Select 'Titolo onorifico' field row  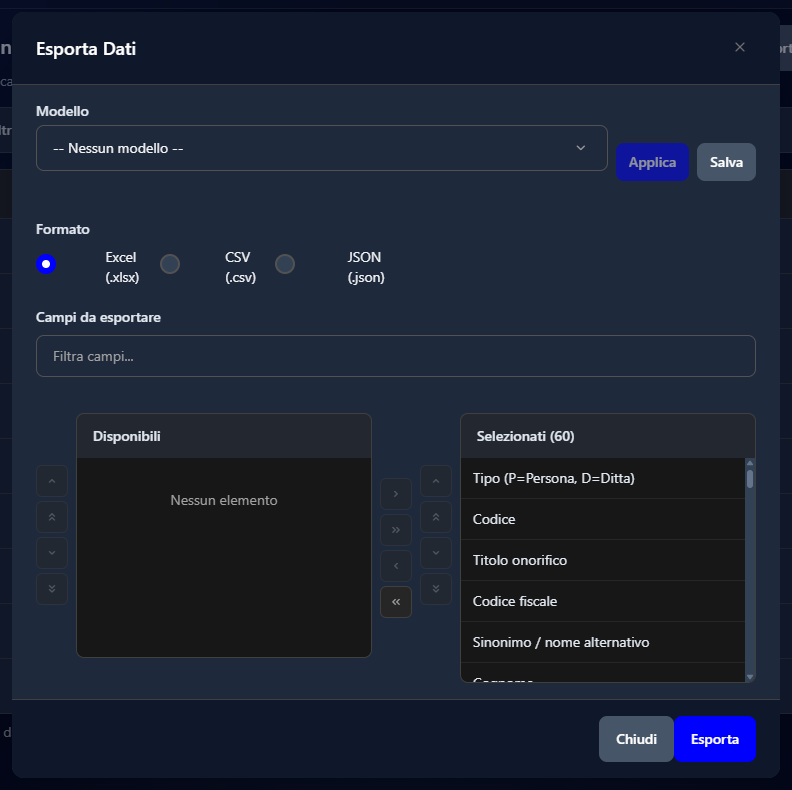[x=603, y=560]
